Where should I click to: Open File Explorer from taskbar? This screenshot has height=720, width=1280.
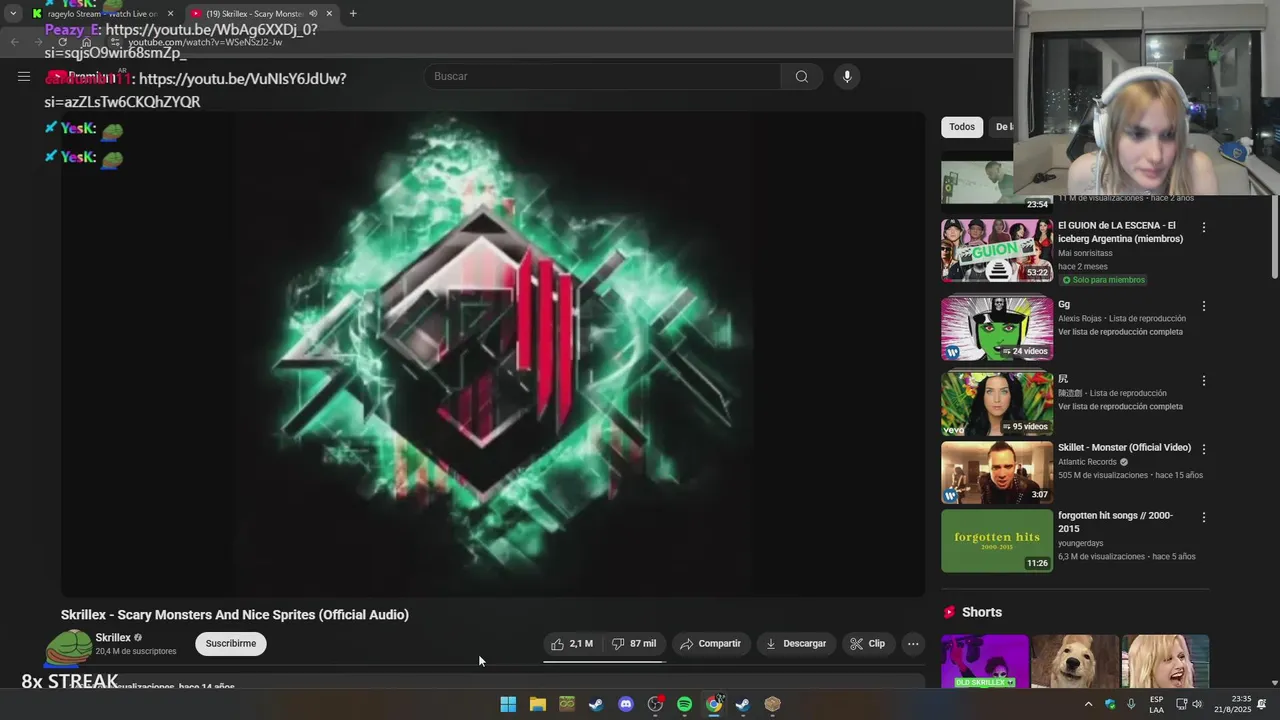(537, 704)
